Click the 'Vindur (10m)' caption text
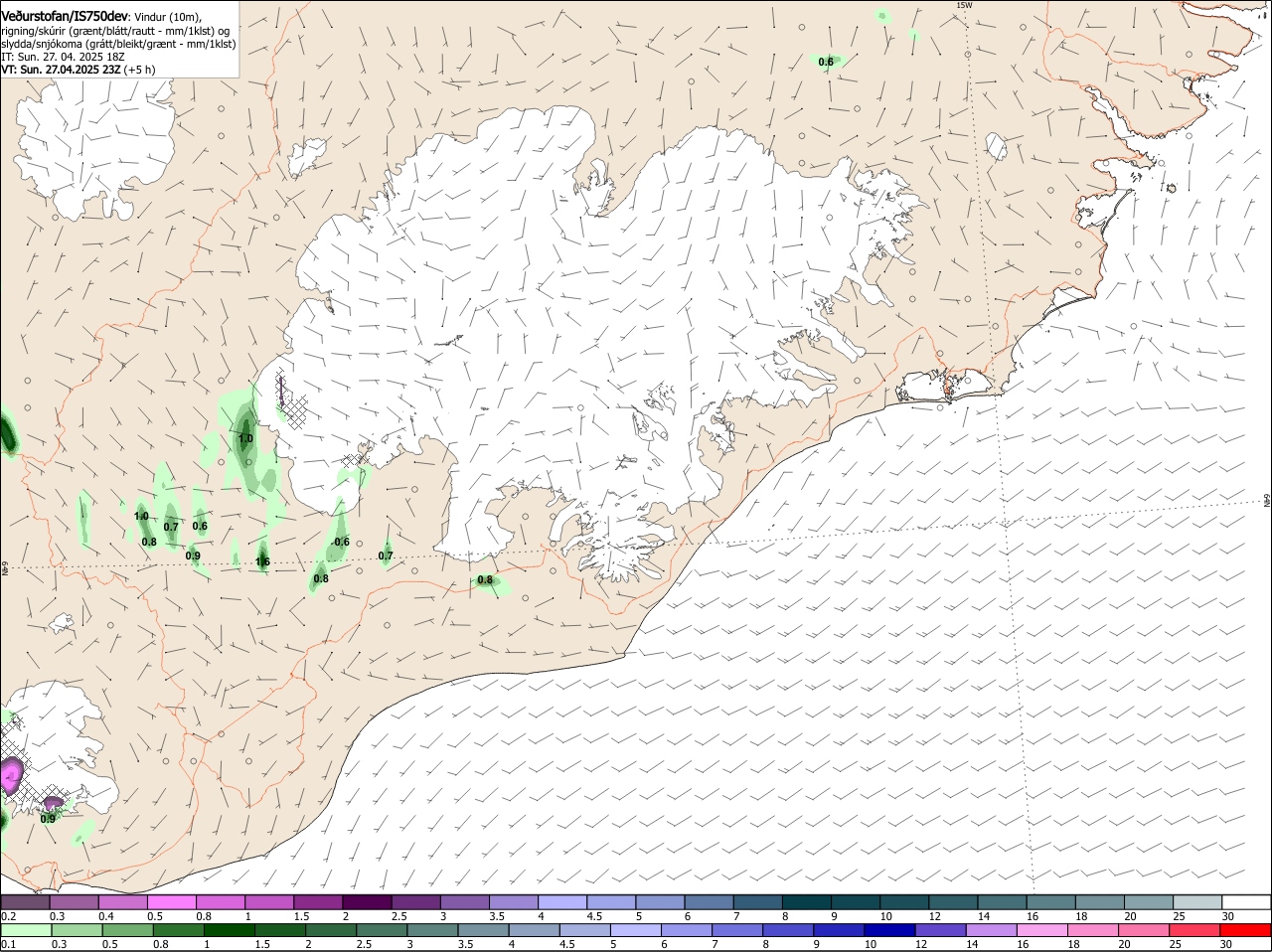This screenshot has height=952, width=1272. (x=167, y=16)
